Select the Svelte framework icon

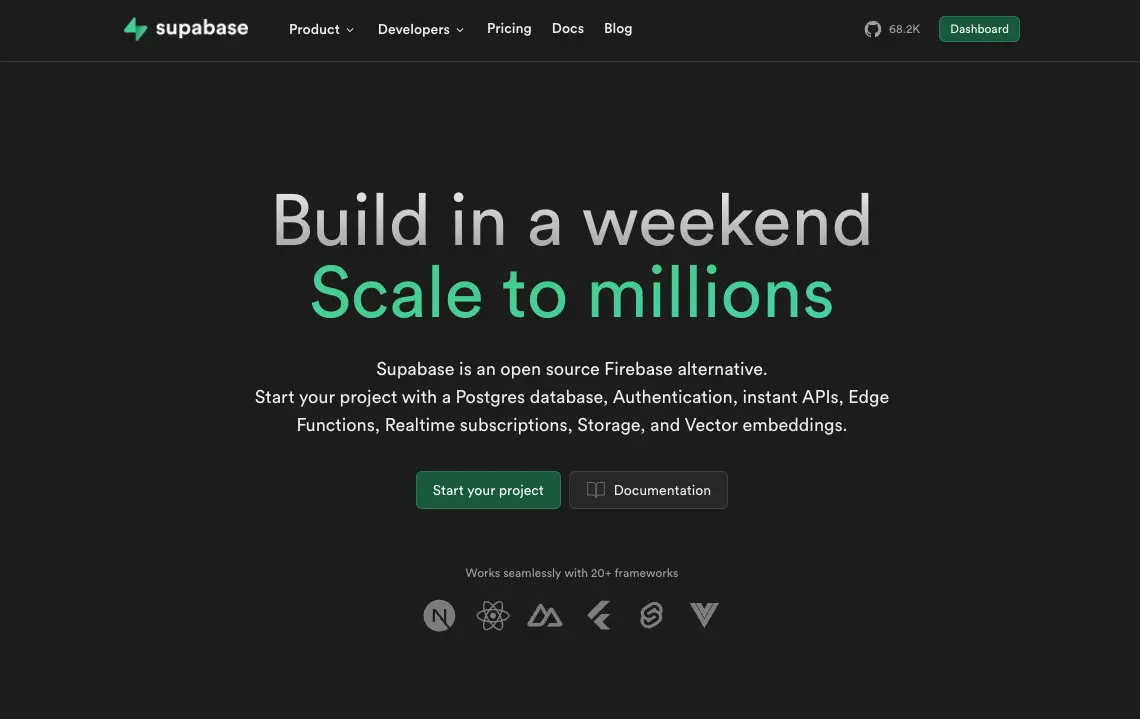[651, 615]
